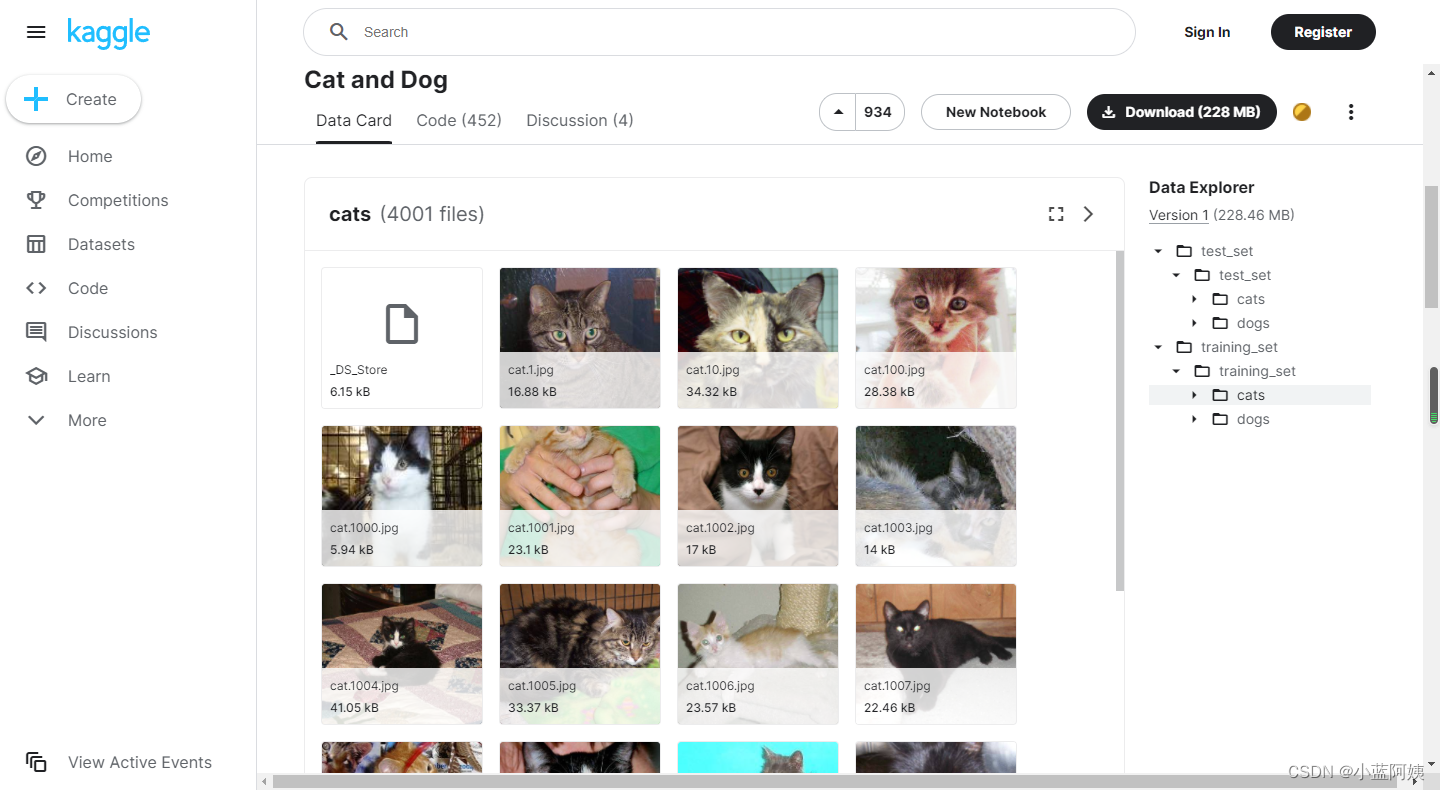Click the Discussions chat icon
Image resolution: width=1440 pixels, height=790 pixels.
coord(36,332)
